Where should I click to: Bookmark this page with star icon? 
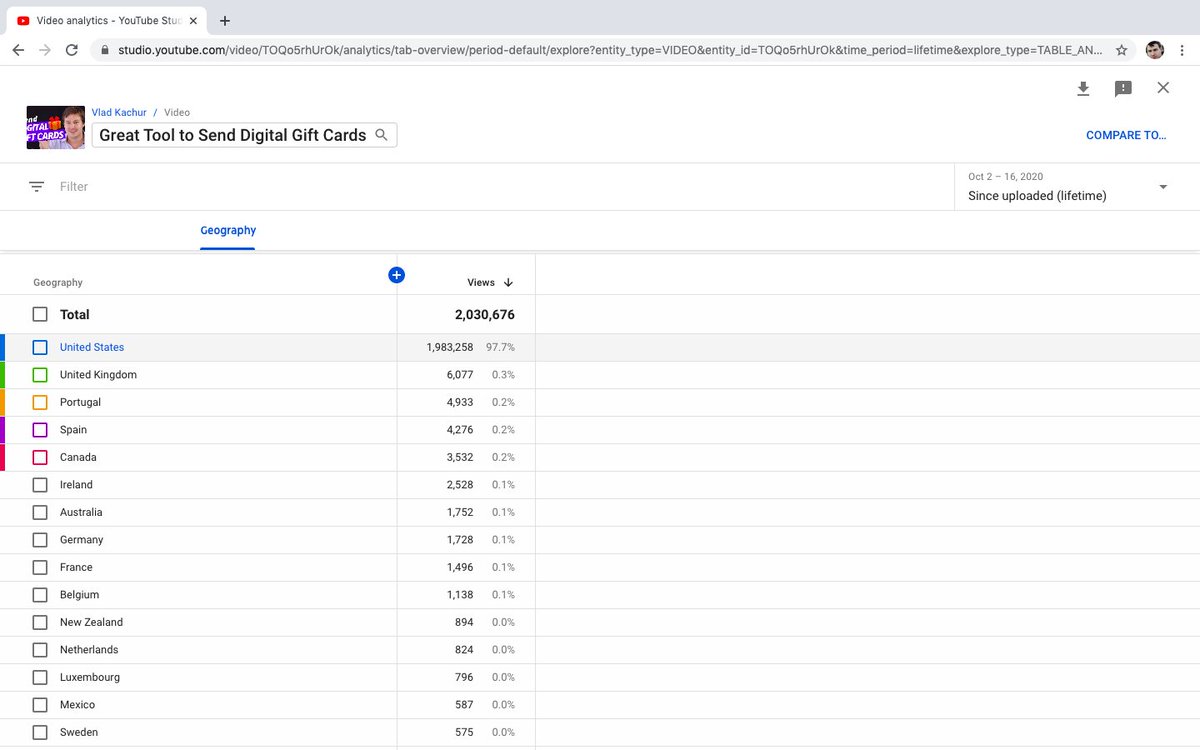coord(1122,50)
